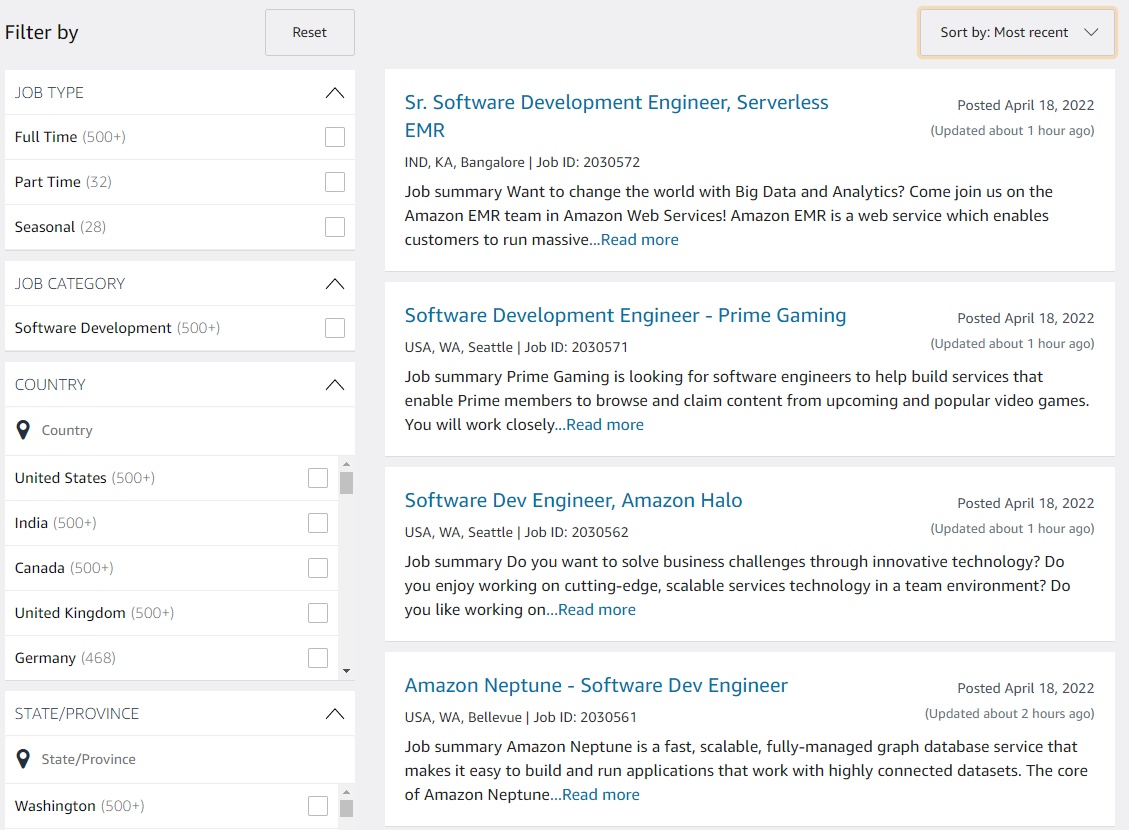Image resolution: width=1129 pixels, height=830 pixels.
Task: Collapse the State/Province filter section
Action: (335, 714)
